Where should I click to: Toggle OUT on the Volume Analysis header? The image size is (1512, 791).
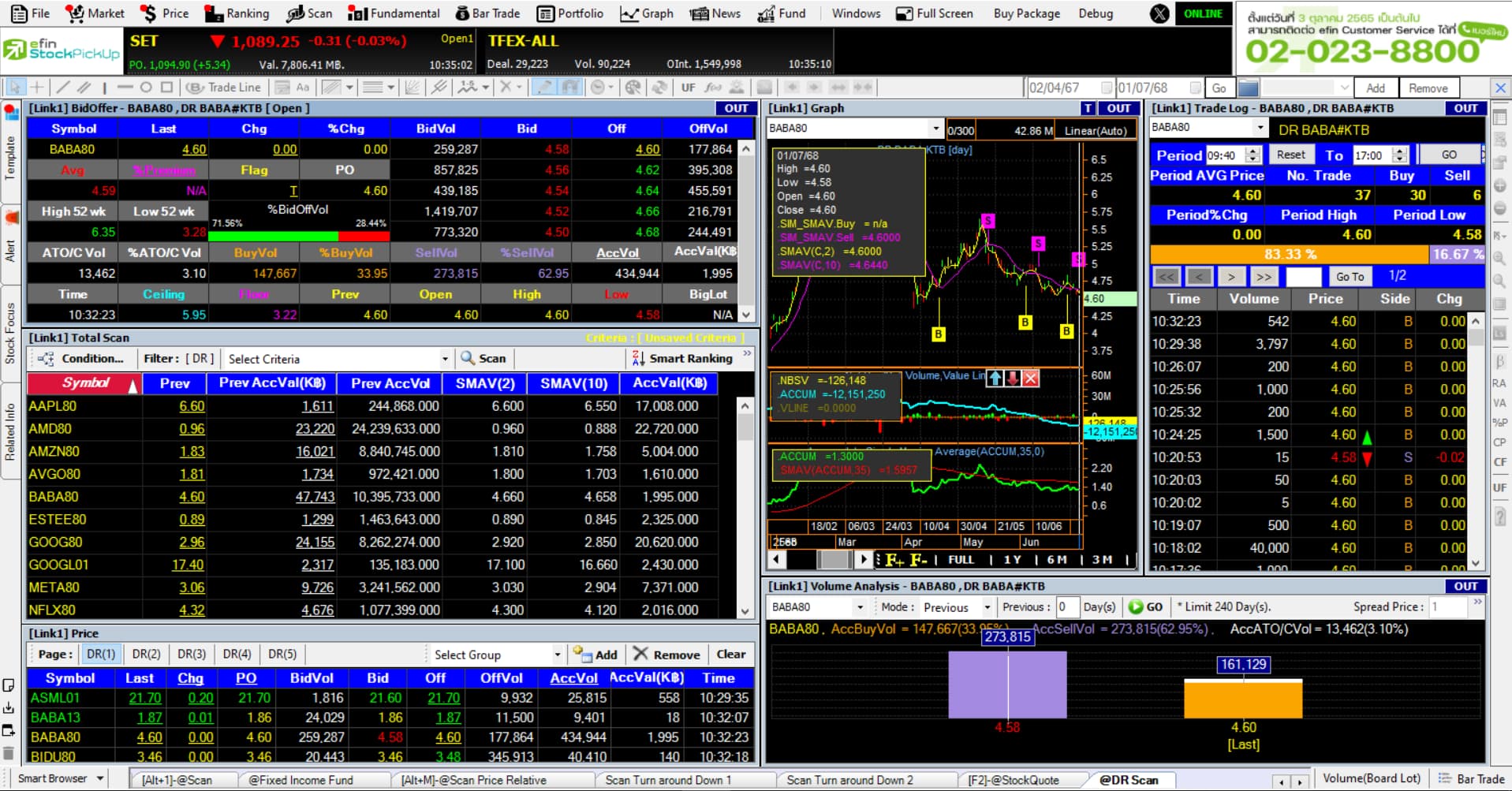click(1465, 586)
